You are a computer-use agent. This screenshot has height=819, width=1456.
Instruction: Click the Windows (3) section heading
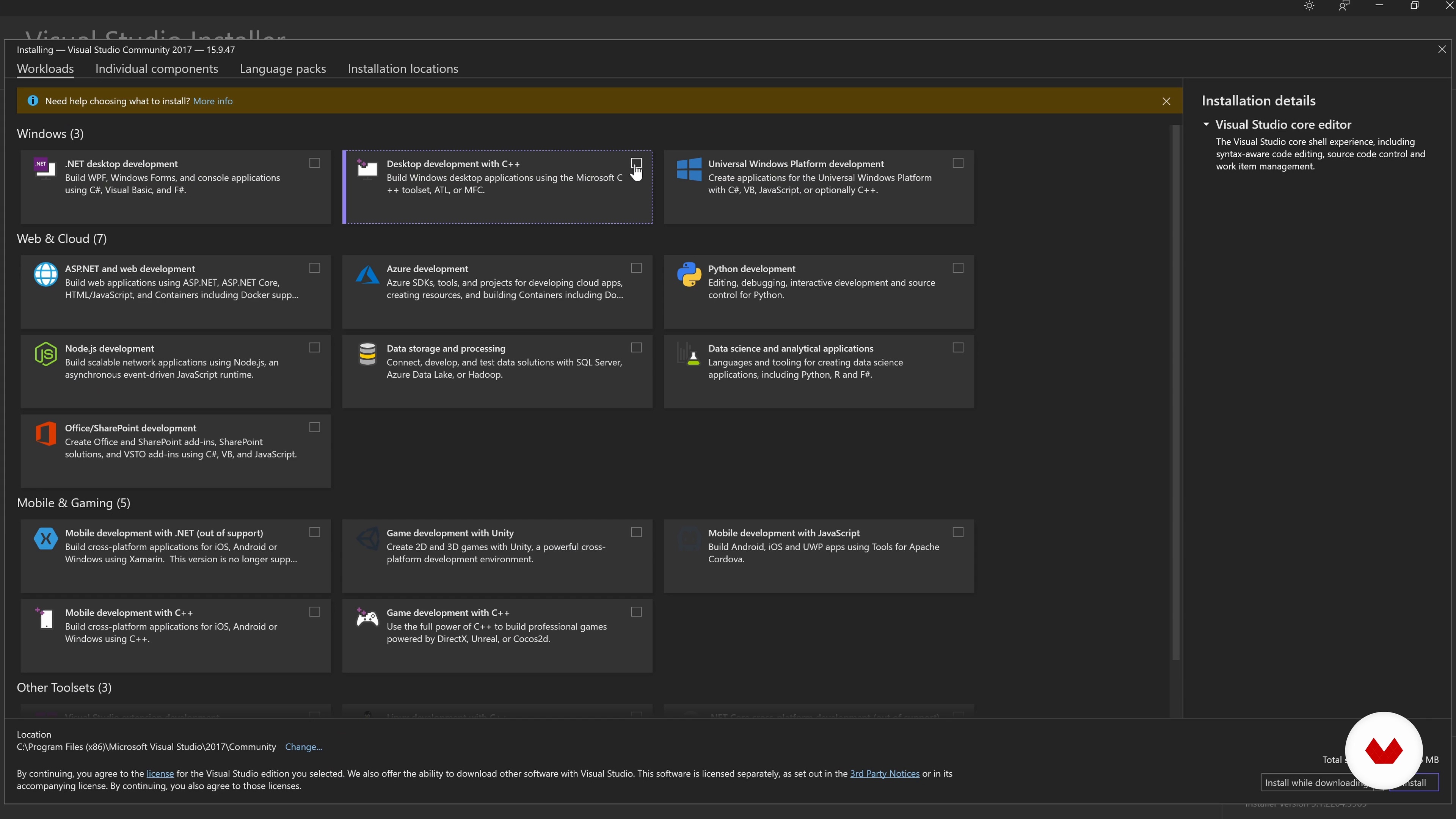tap(50, 134)
